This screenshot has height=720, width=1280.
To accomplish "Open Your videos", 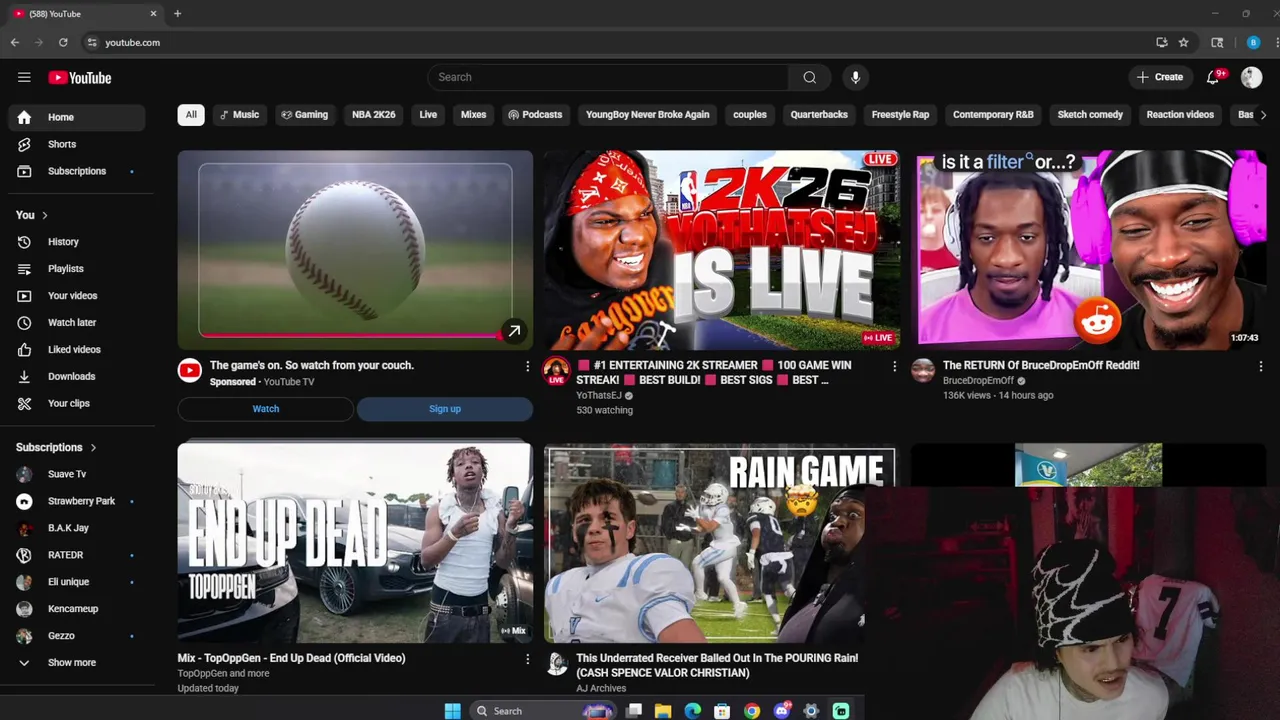I will (76, 296).
